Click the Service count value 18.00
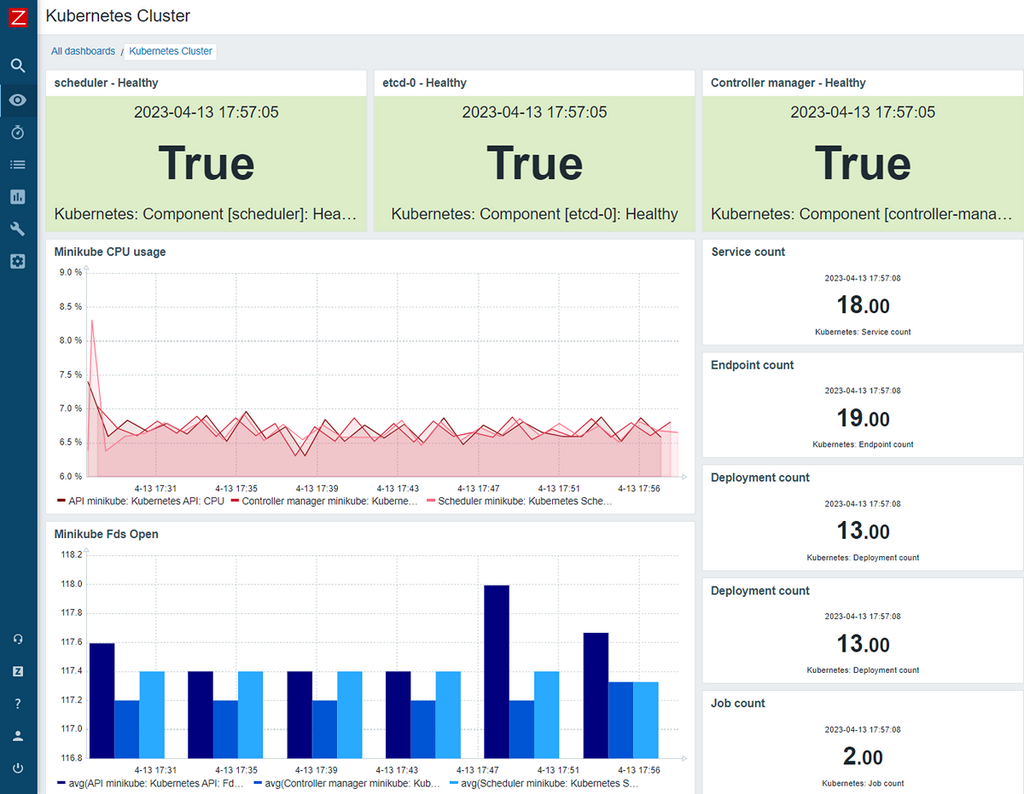 [863, 305]
